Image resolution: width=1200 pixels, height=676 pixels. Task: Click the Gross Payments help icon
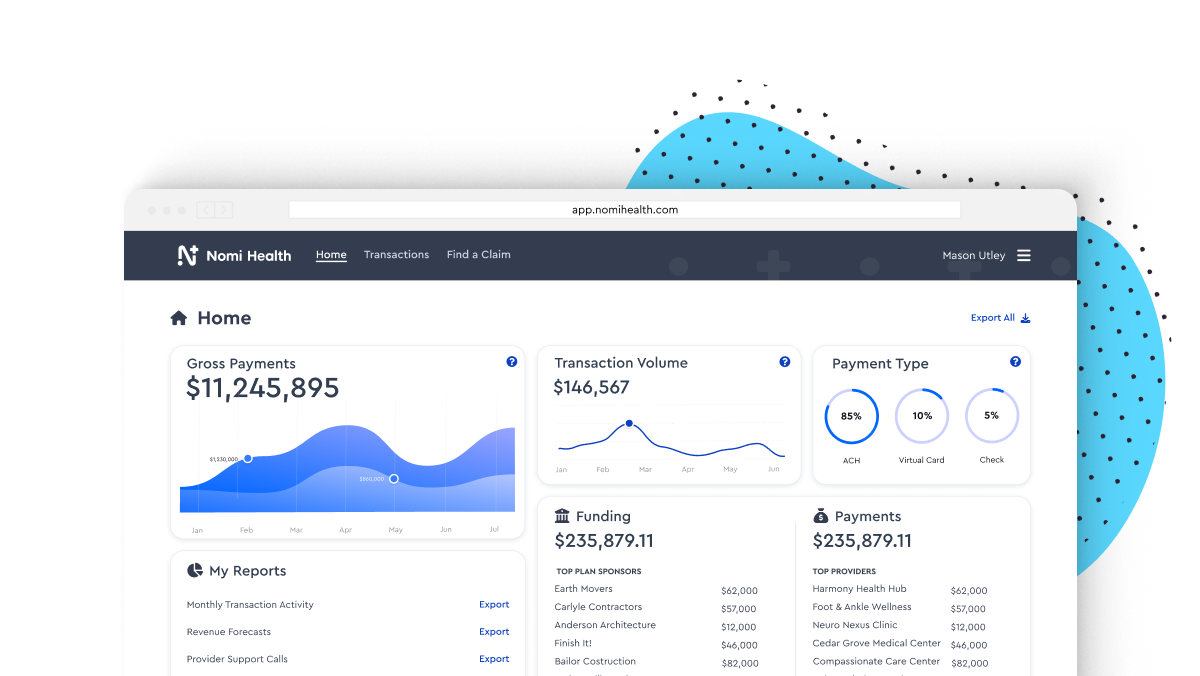click(512, 362)
